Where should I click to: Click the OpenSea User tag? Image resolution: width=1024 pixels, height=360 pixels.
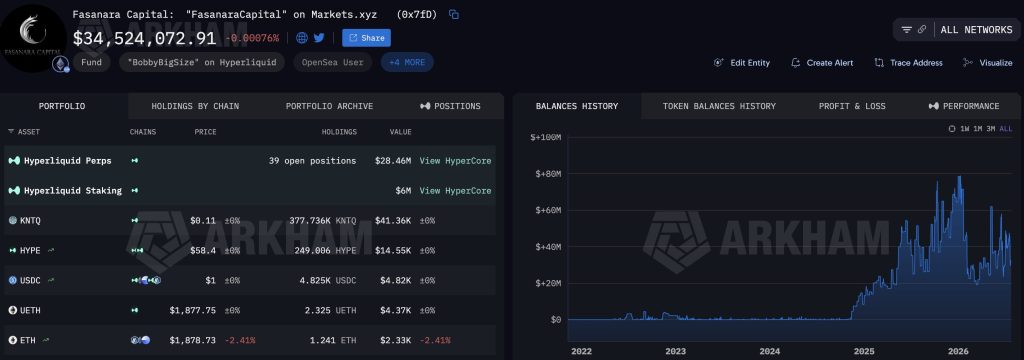point(332,63)
